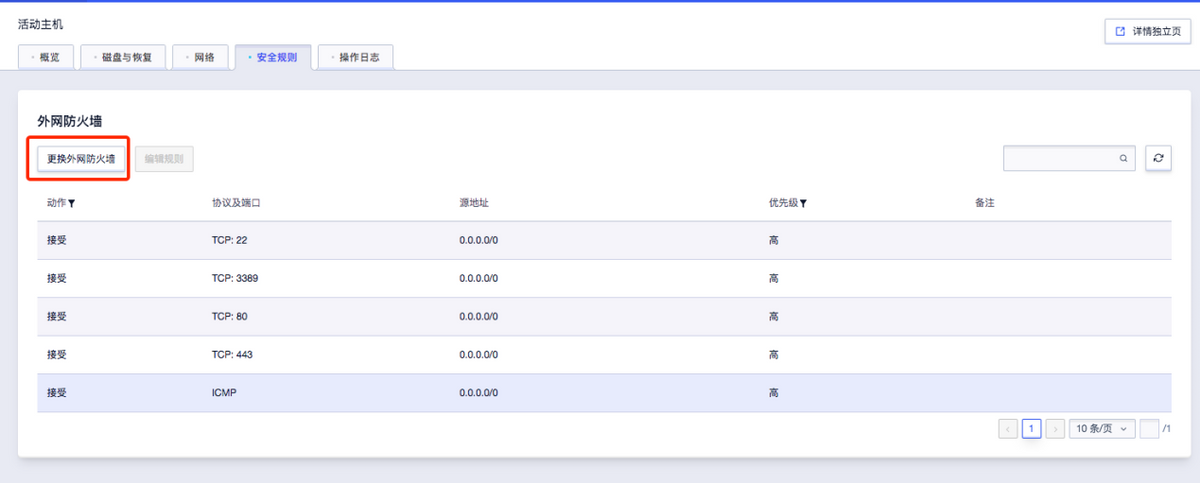This screenshot has height=483, width=1200.
Task: Go to next page arrow
Action: click(1055, 428)
